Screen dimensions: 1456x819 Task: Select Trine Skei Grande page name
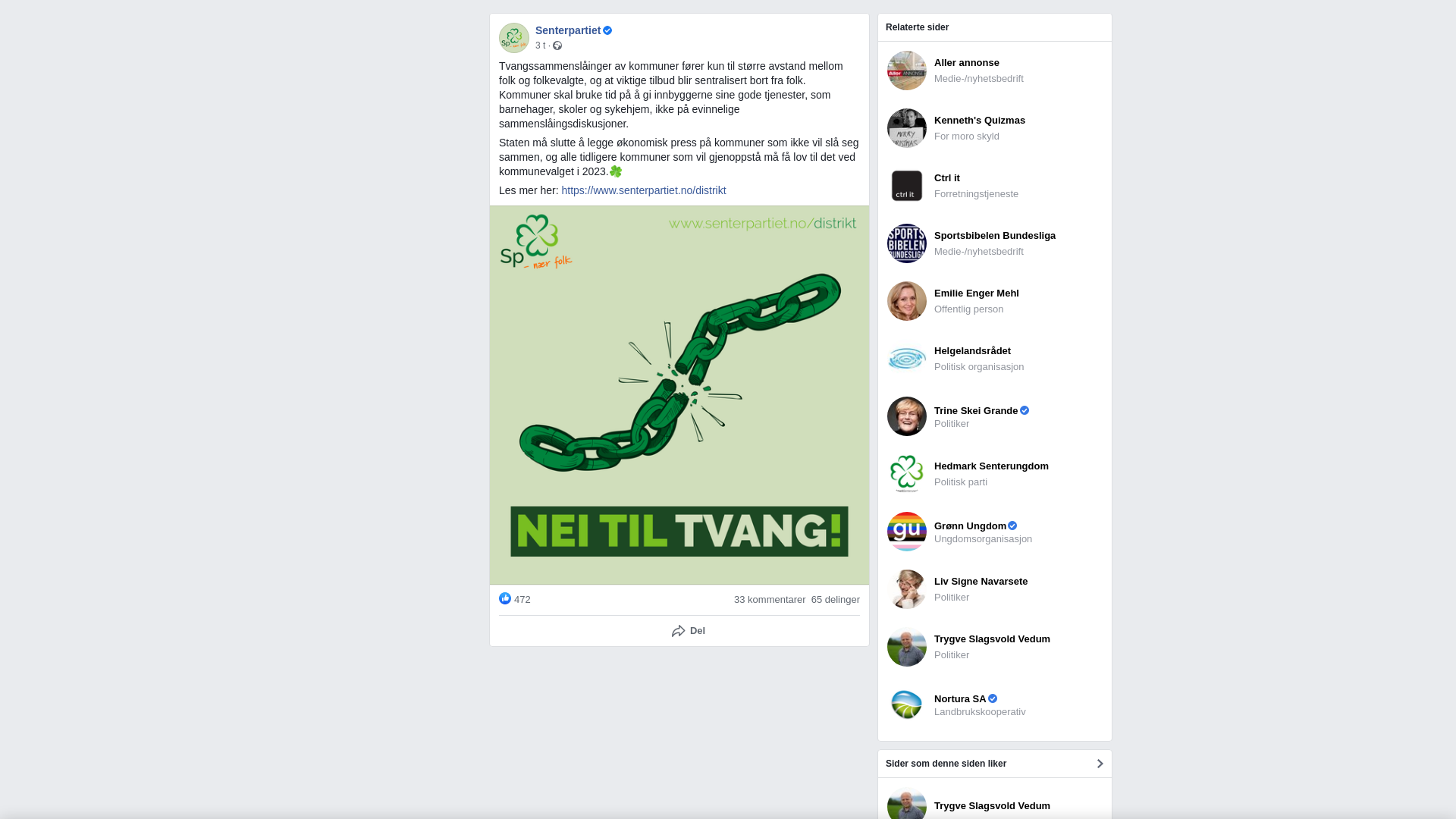[x=975, y=411]
